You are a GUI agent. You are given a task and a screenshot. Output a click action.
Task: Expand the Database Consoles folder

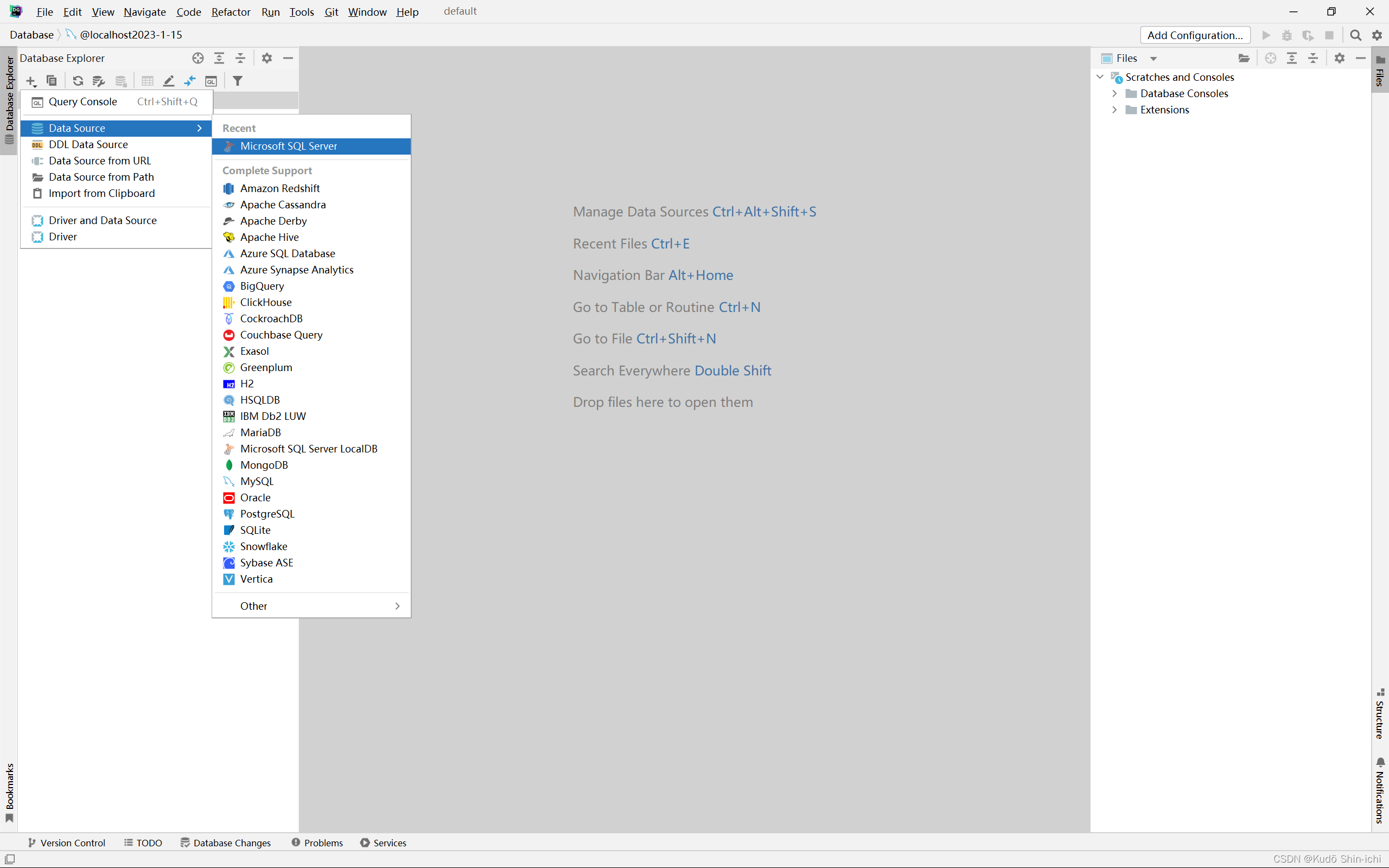pos(1114,93)
